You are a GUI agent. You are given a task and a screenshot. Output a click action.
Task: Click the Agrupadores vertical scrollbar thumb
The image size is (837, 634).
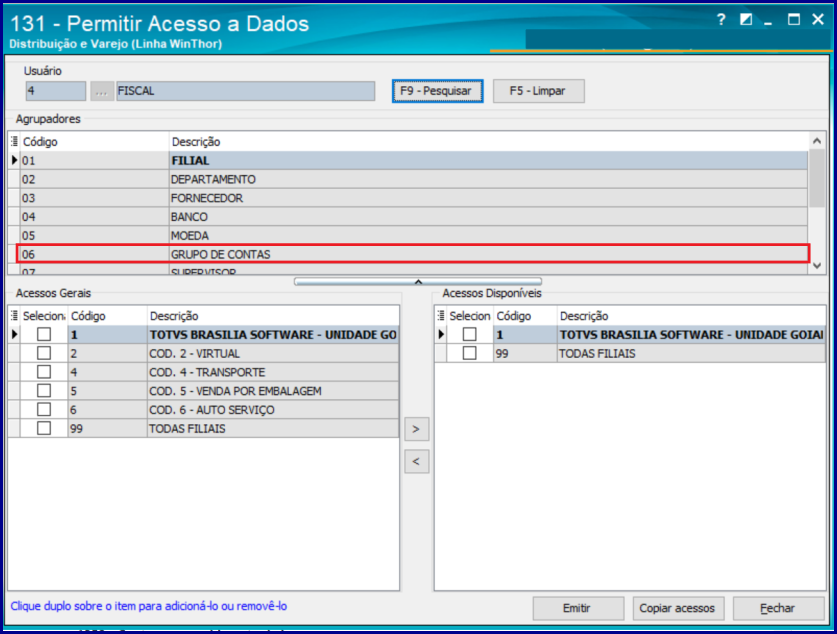click(817, 178)
